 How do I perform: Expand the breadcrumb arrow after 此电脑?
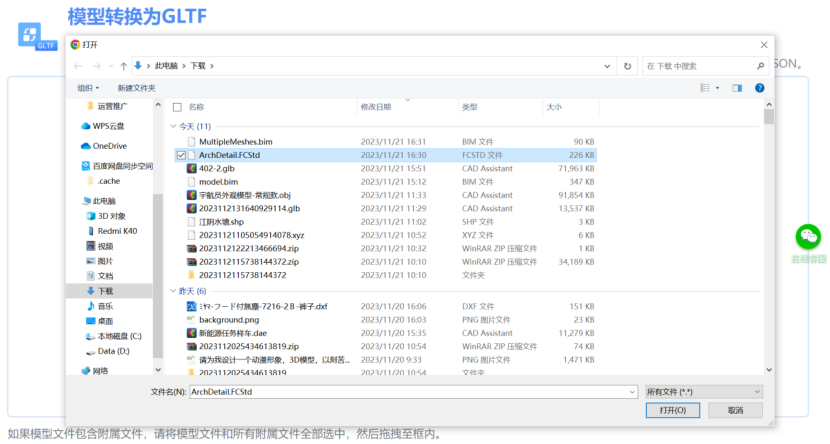point(184,66)
